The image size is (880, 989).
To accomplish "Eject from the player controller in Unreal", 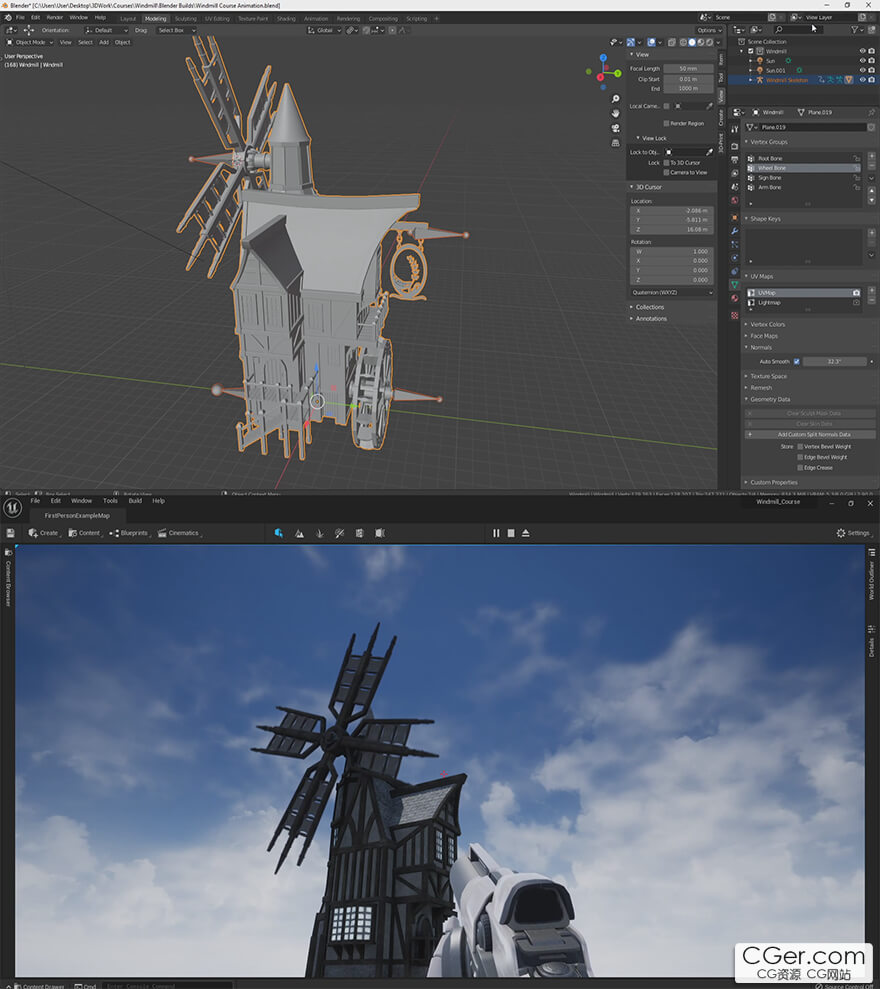I will 525,533.
